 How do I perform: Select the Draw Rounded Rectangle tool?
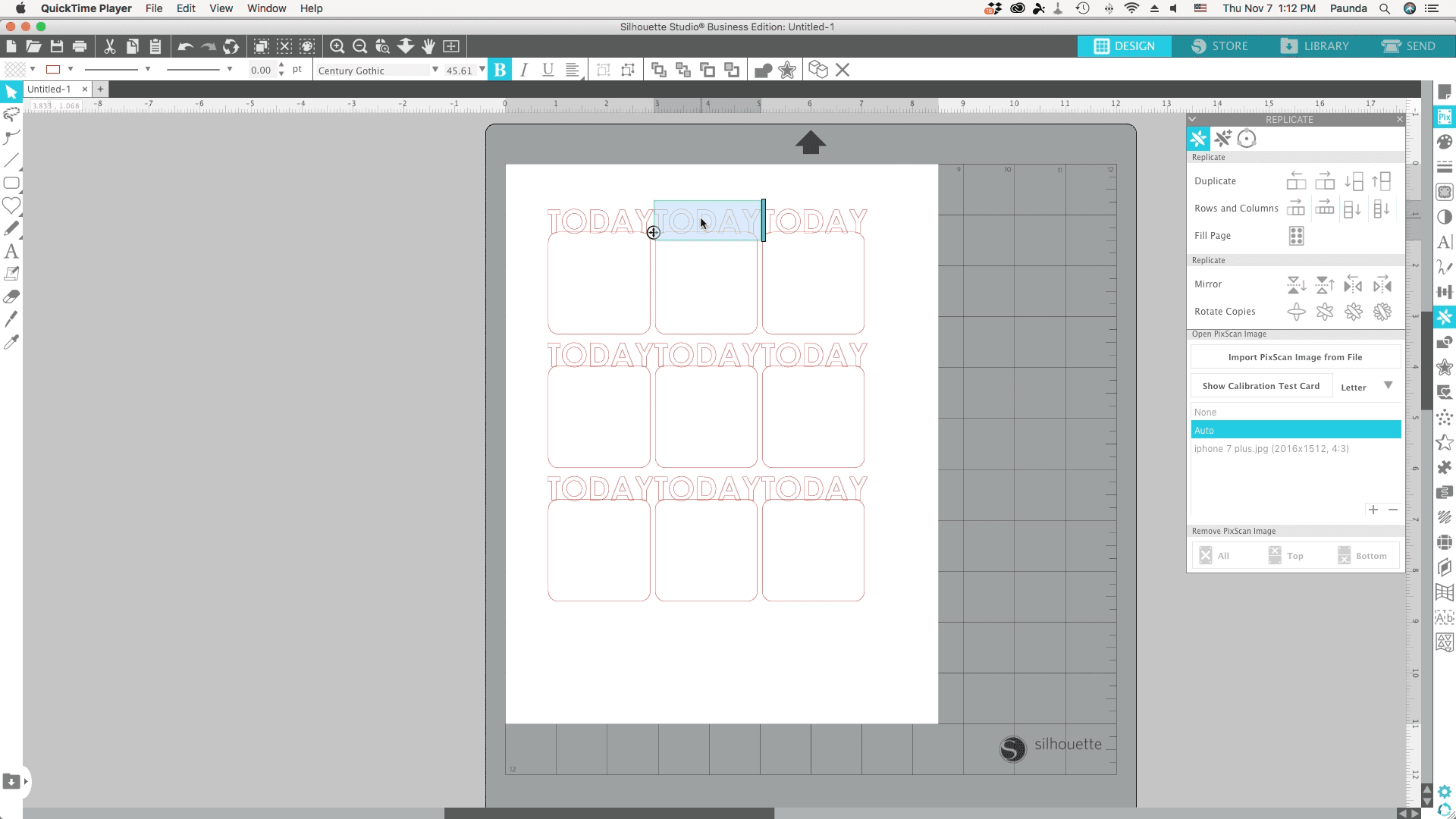click(x=11, y=183)
